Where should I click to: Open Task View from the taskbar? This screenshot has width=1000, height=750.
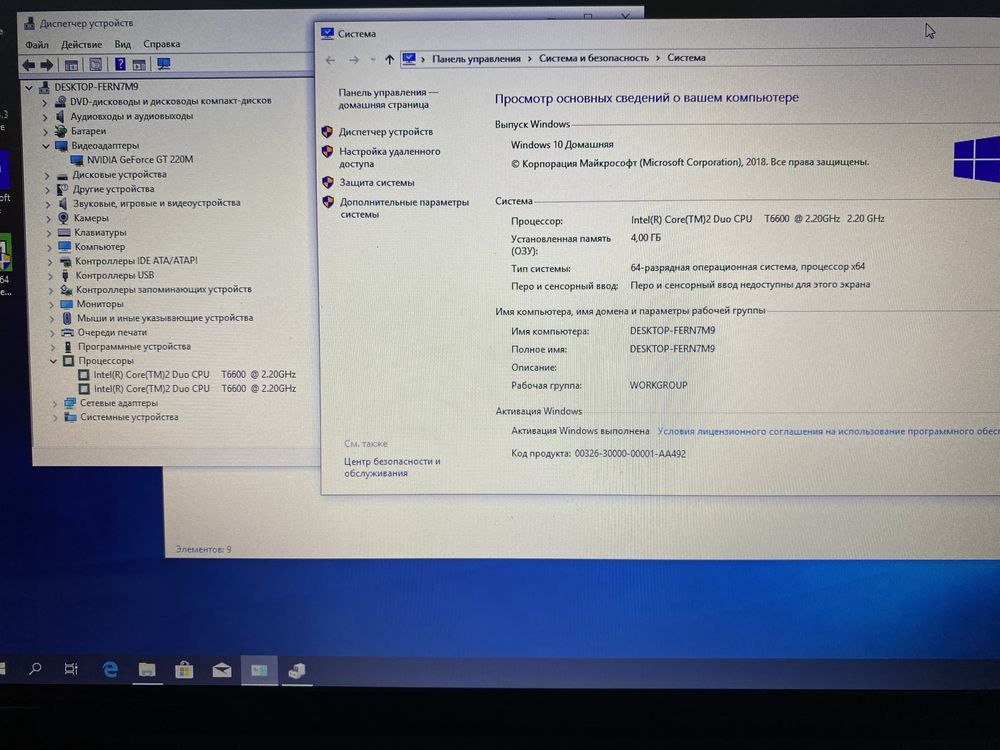point(71,669)
